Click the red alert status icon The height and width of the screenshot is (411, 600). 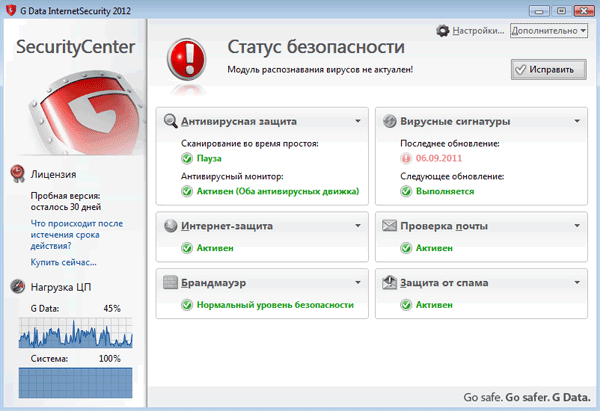(x=186, y=59)
